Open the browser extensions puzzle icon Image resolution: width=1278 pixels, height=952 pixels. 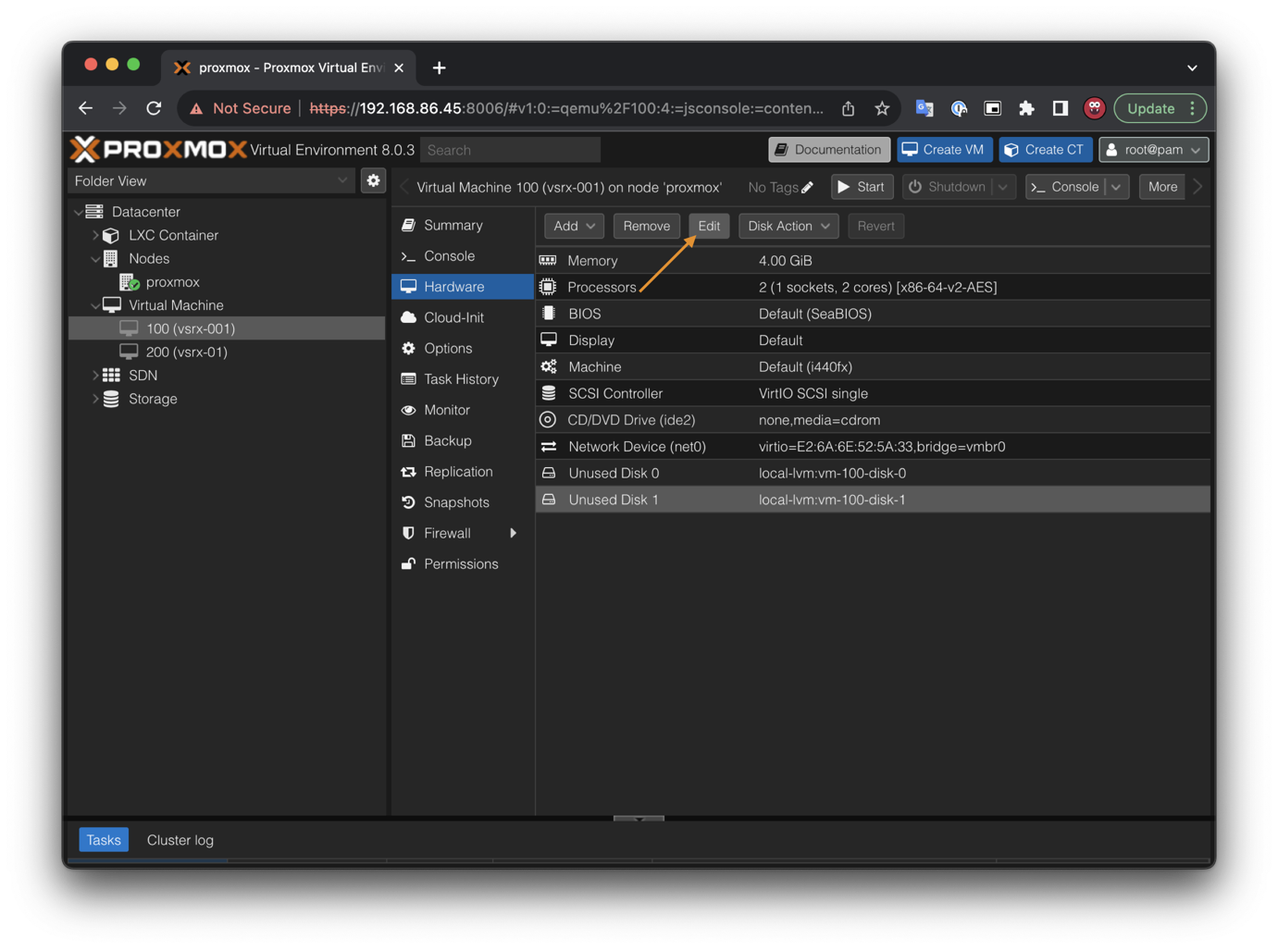tap(1026, 108)
